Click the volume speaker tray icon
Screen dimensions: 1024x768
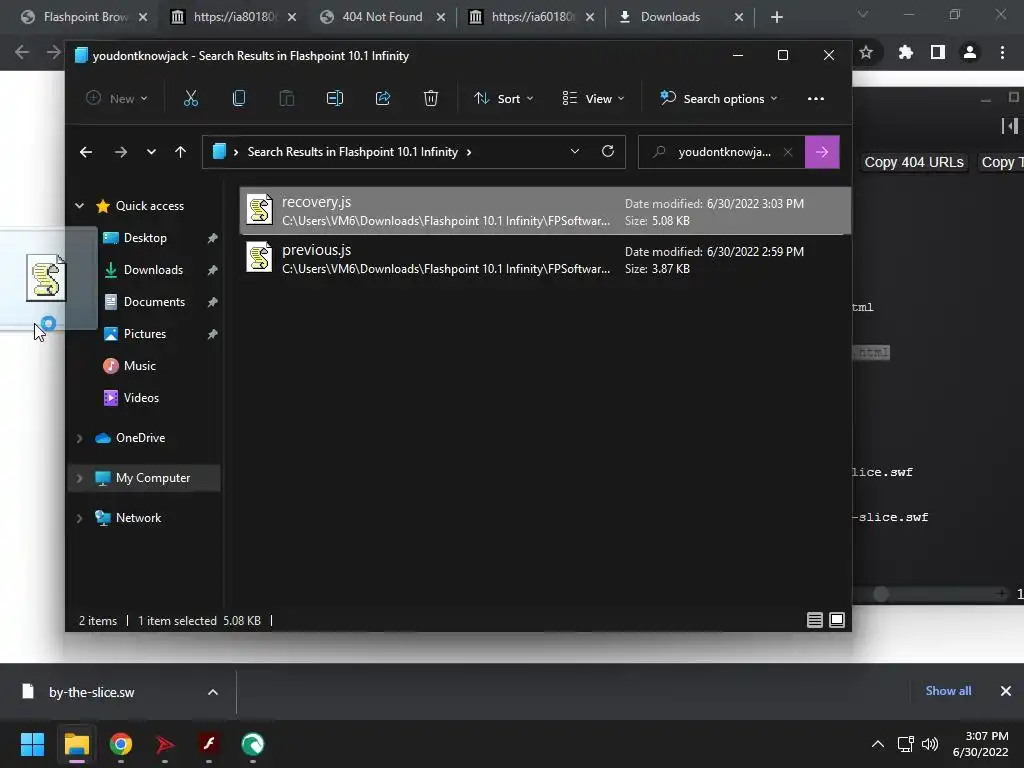(930, 744)
